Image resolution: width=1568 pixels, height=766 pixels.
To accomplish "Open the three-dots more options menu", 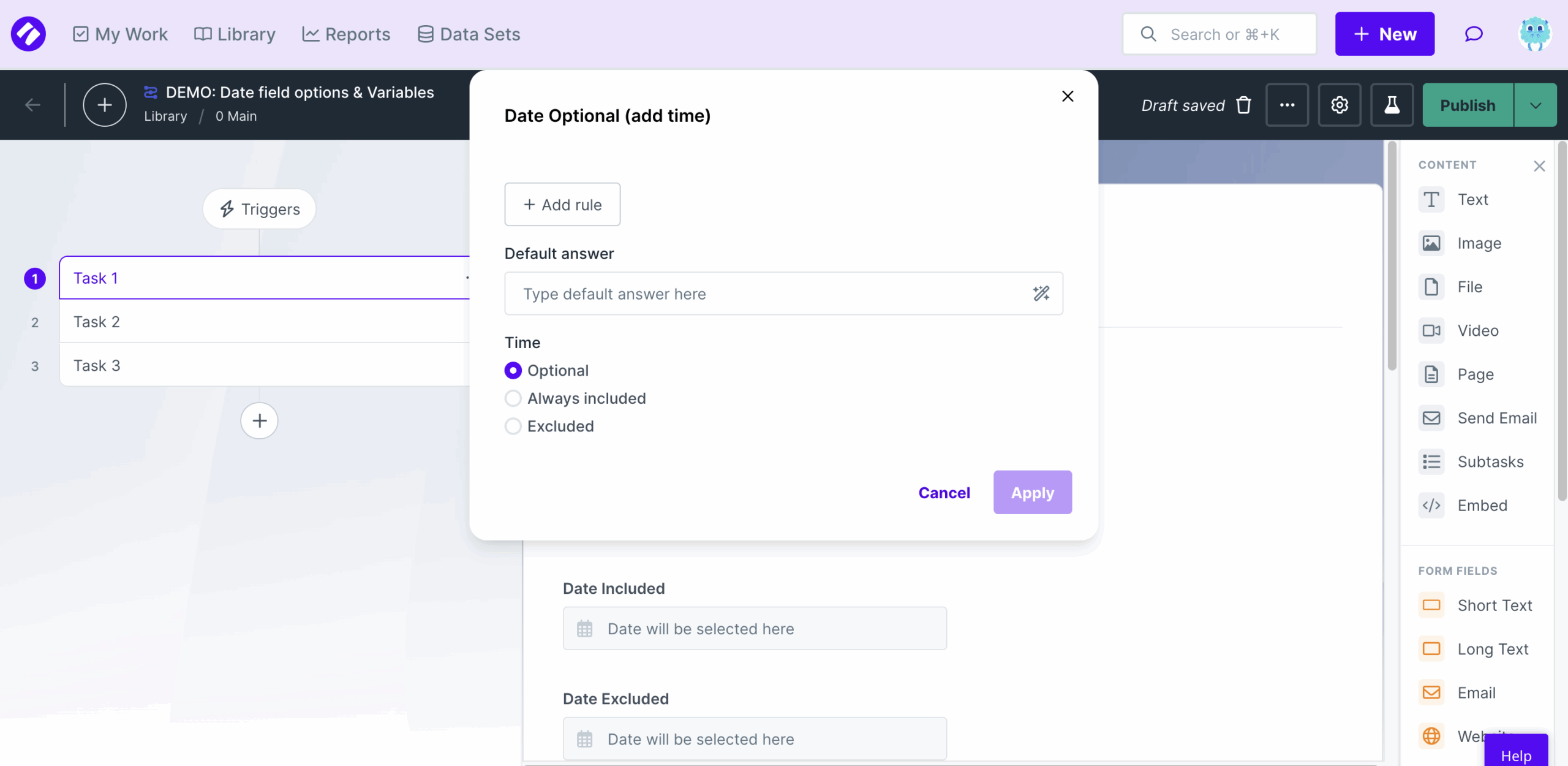I will click(x=1287, y=105).
